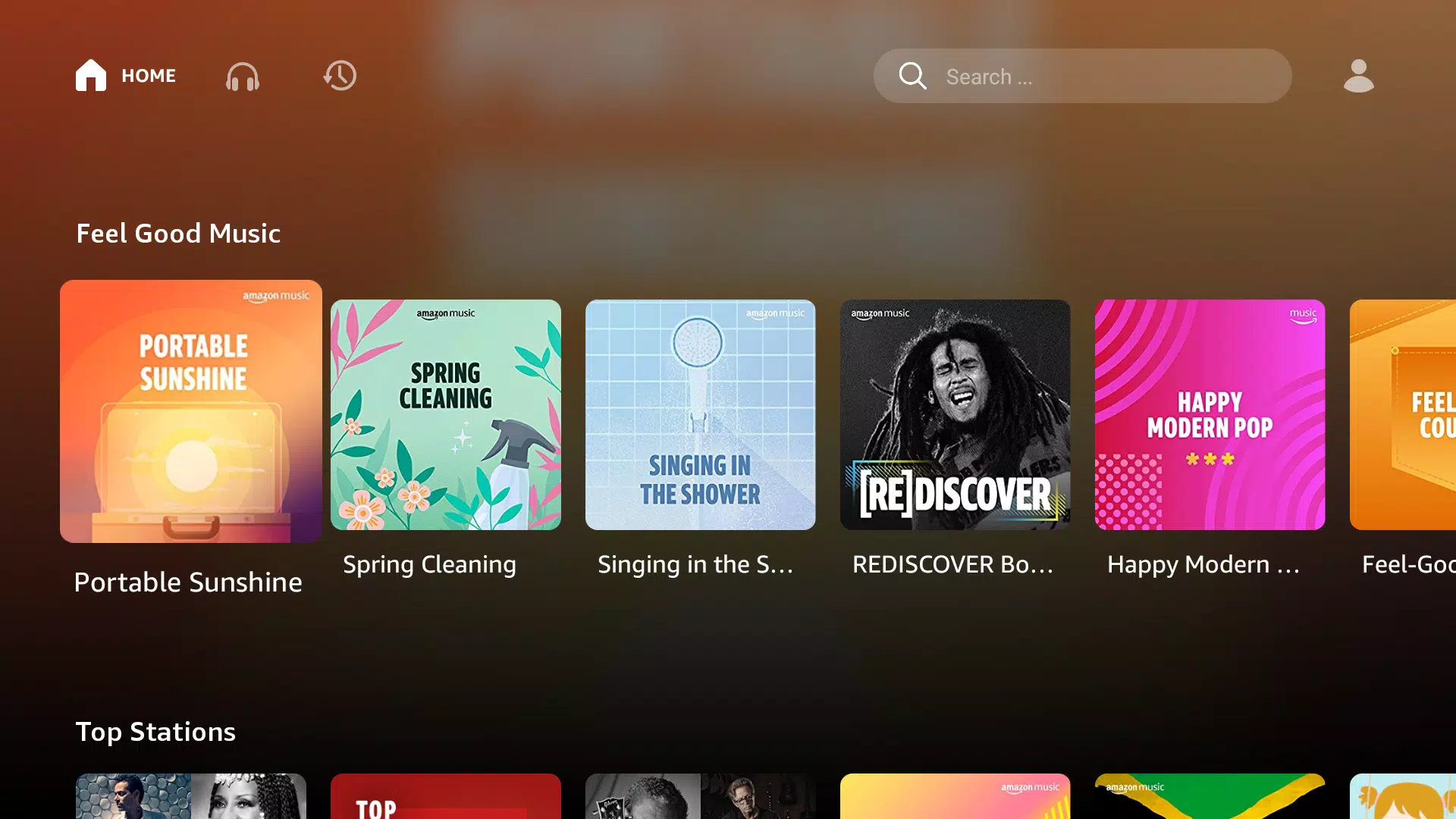Navigate to Top Stations section
The image size is (1456, 819).
click(x=155, y=731)
